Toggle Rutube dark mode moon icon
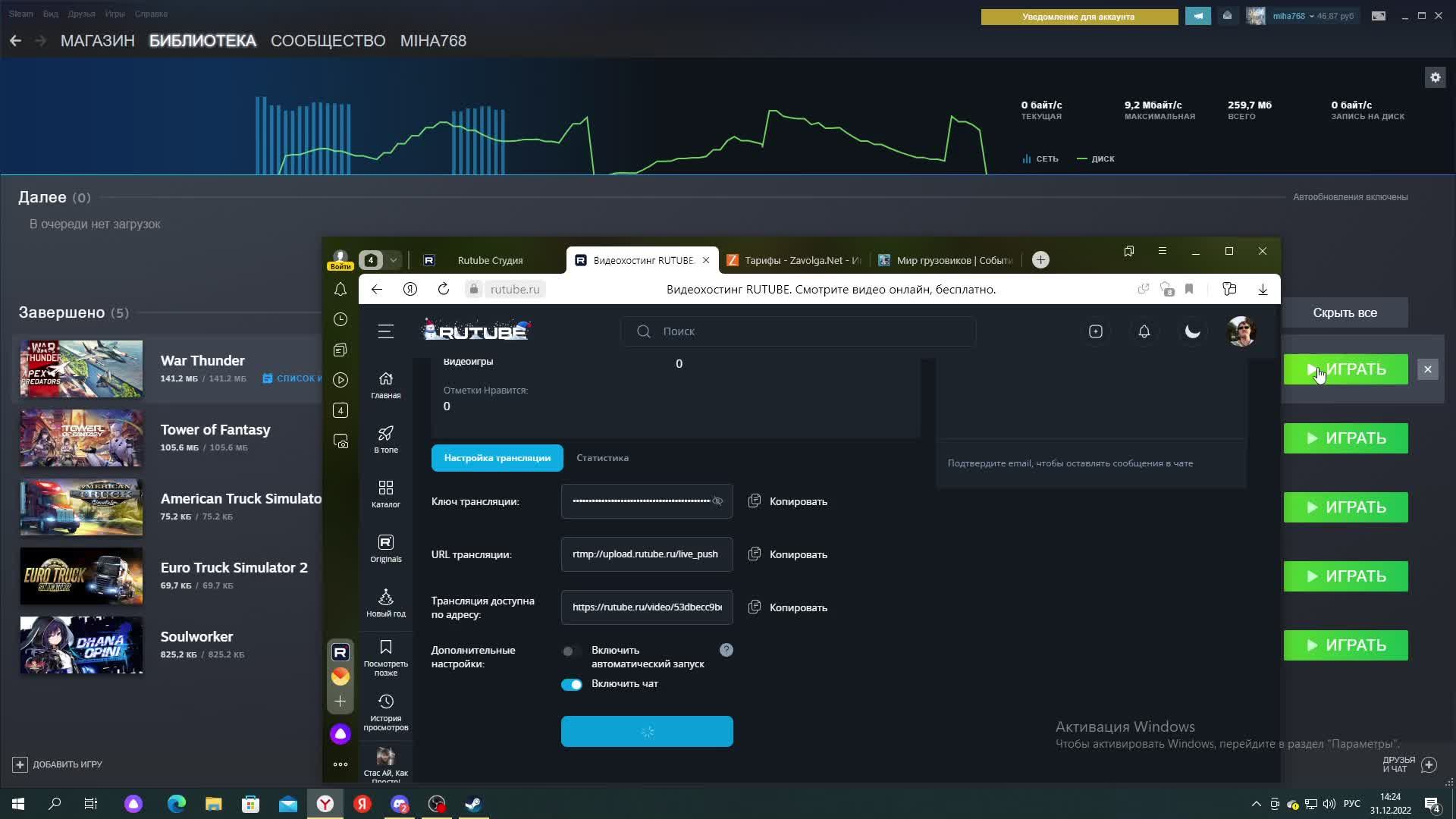This screenshot has height=819, width=1456. (1192, 331)
